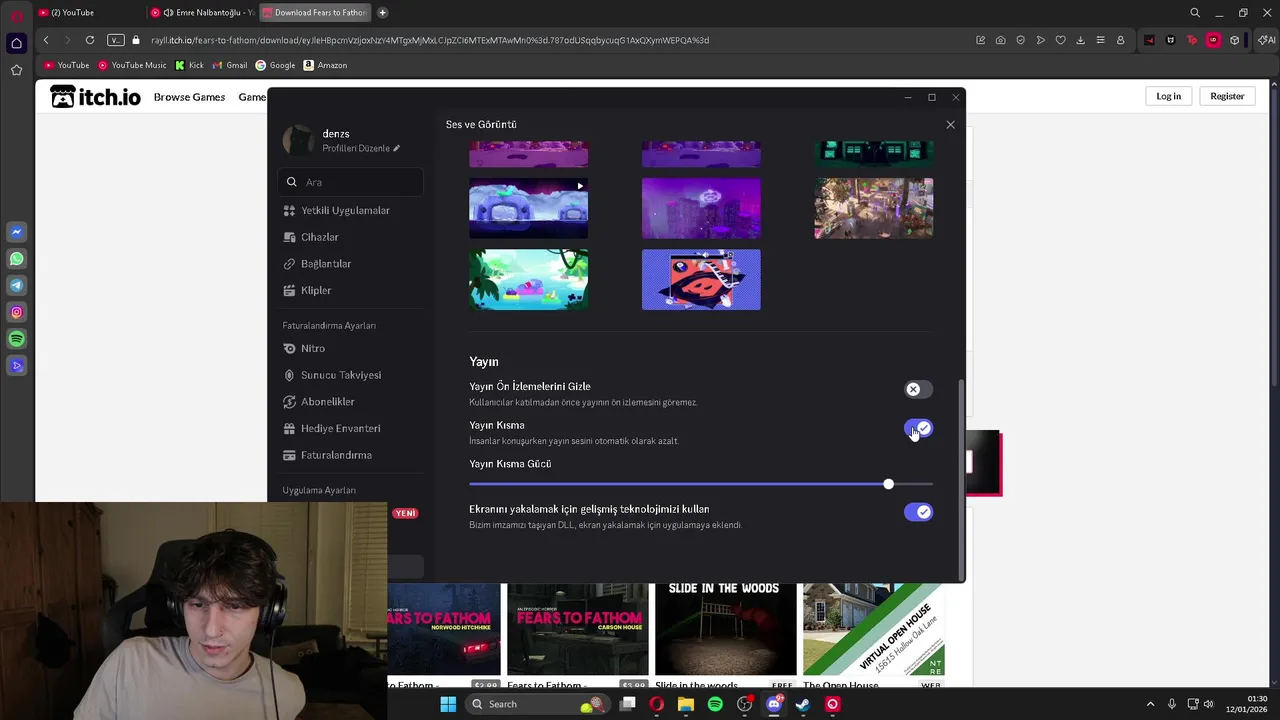Open Steam from the taskbar

tap(802, 704)
